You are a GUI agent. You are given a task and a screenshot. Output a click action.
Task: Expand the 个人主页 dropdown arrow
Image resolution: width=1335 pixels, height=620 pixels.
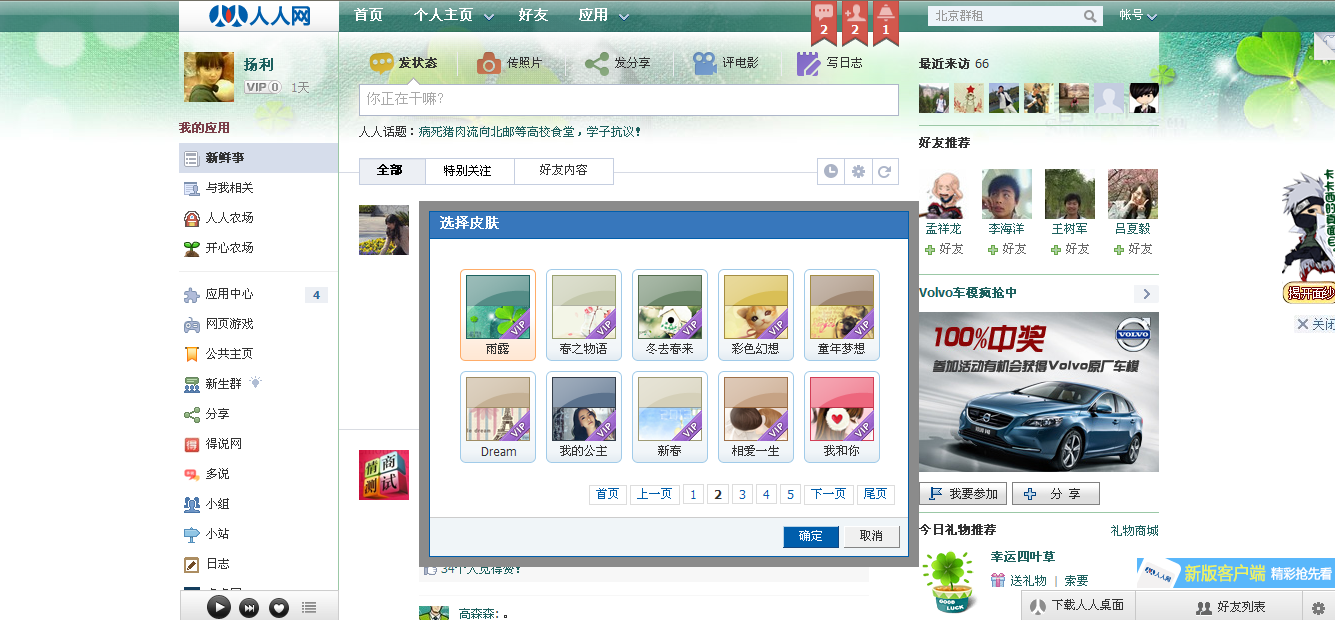pyautogui.click(x=489, y=16)
